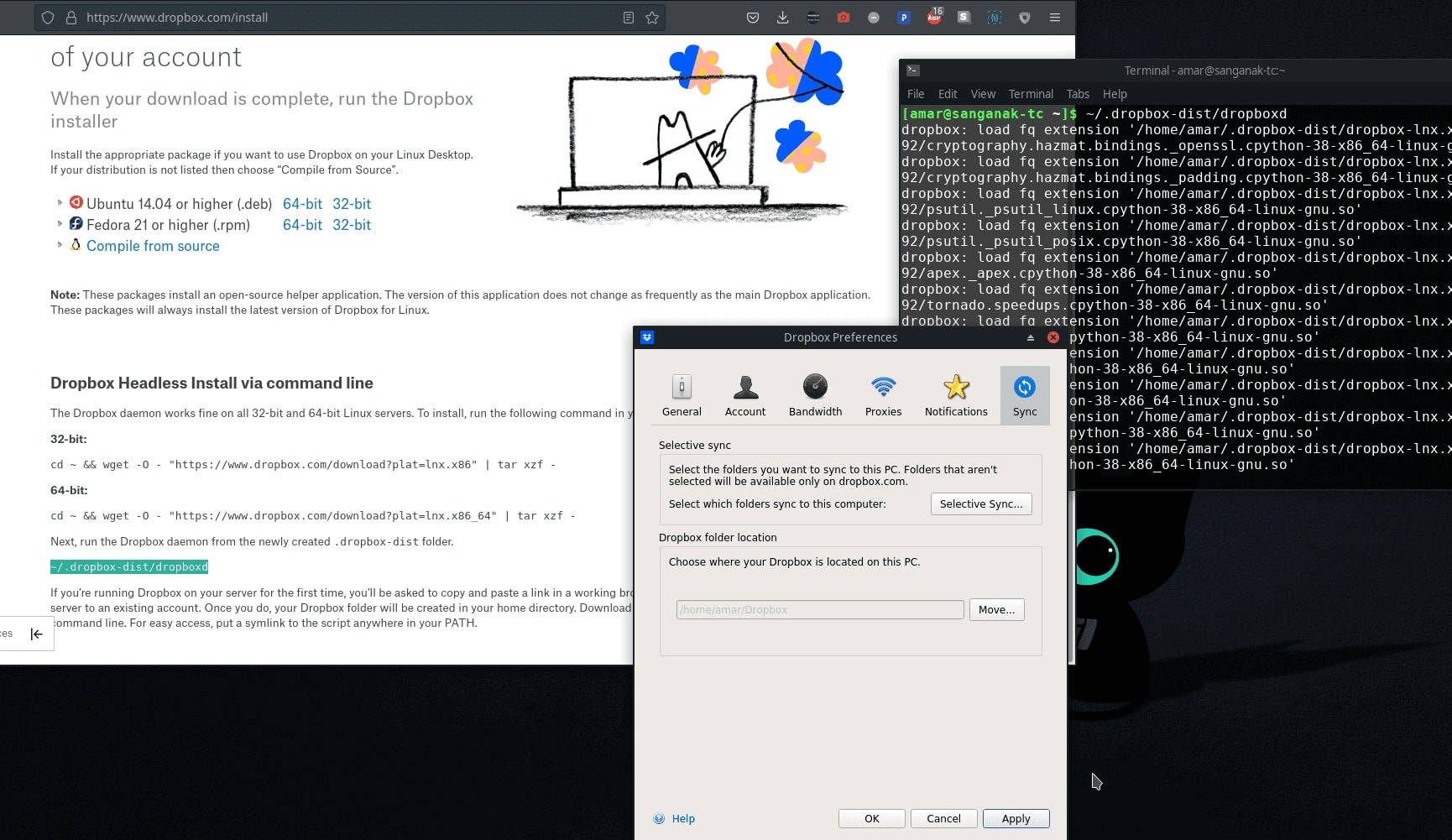Open the Firefox hamburger menu
This screenshot has height=840, width=1452.
(x=1055, y=18)
